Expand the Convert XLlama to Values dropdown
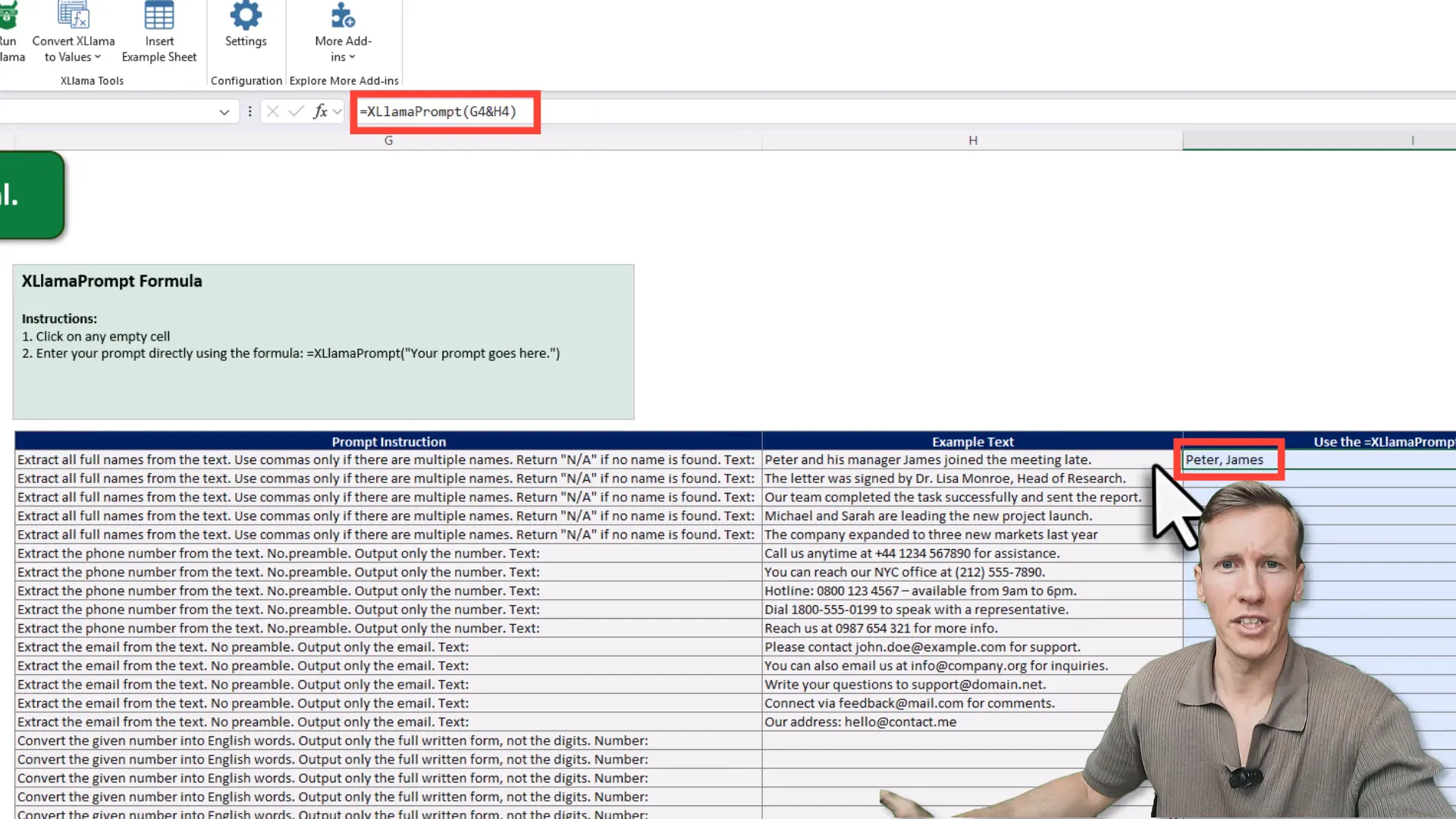The width and height of the screenshot is (1456, 819). (x=98, y=57)
